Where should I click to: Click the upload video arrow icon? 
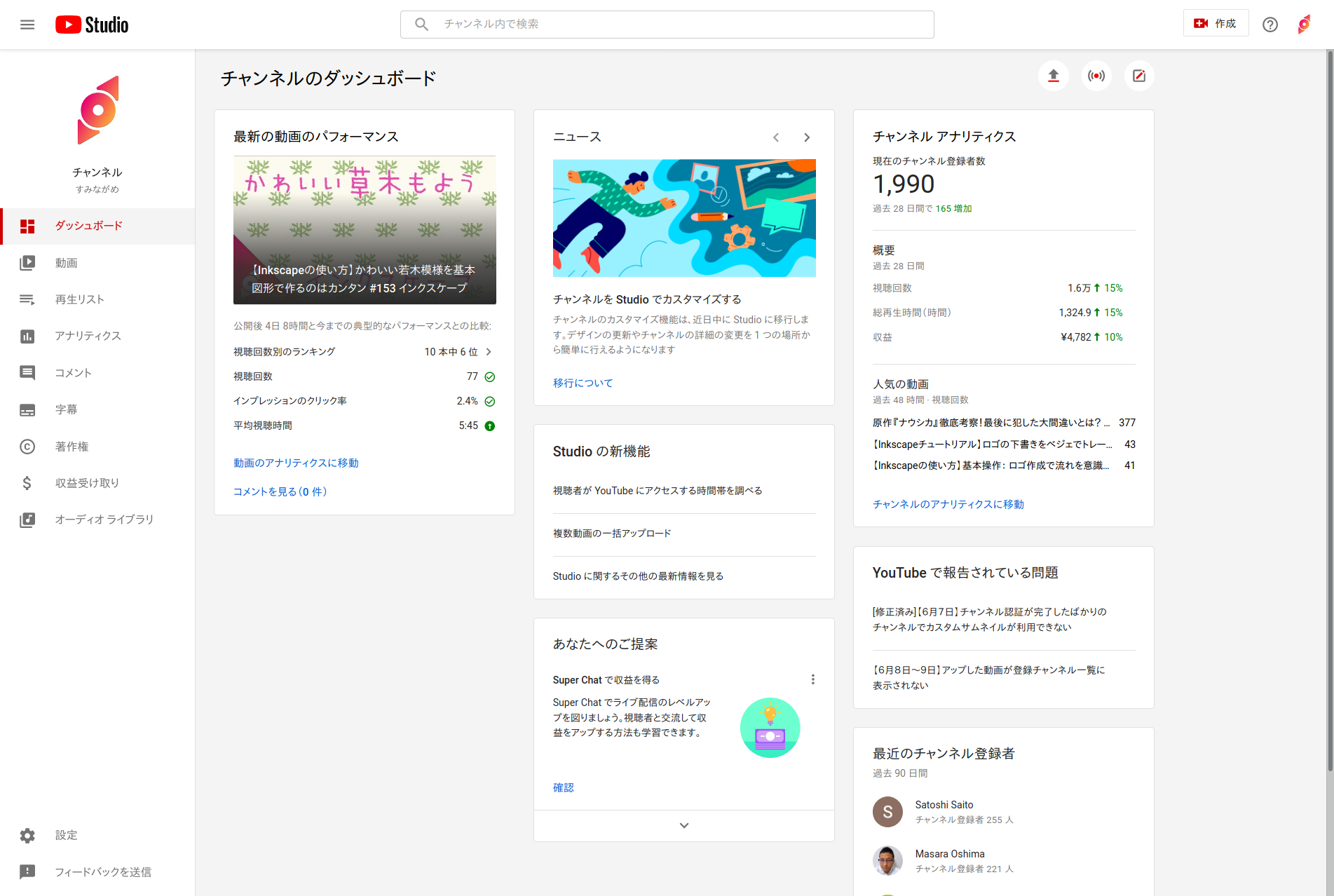[1053, 76]
